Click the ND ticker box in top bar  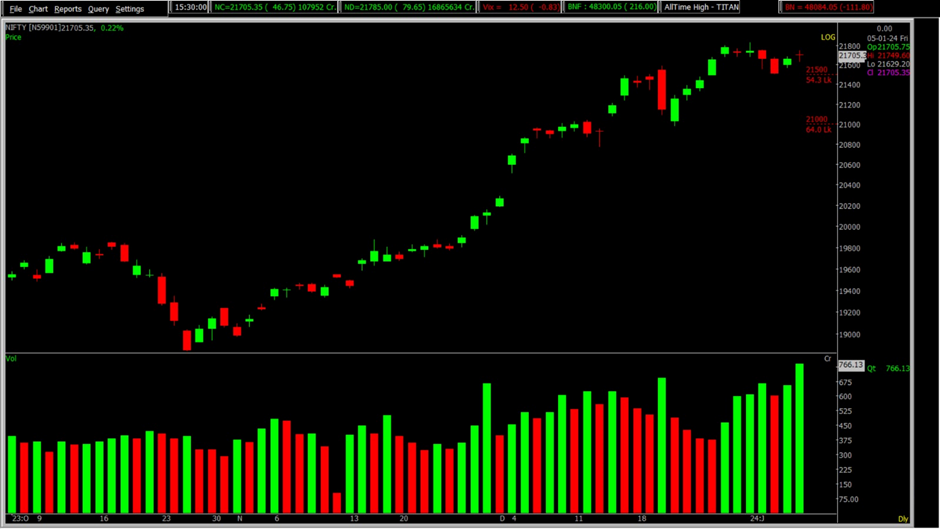[408, 7]
